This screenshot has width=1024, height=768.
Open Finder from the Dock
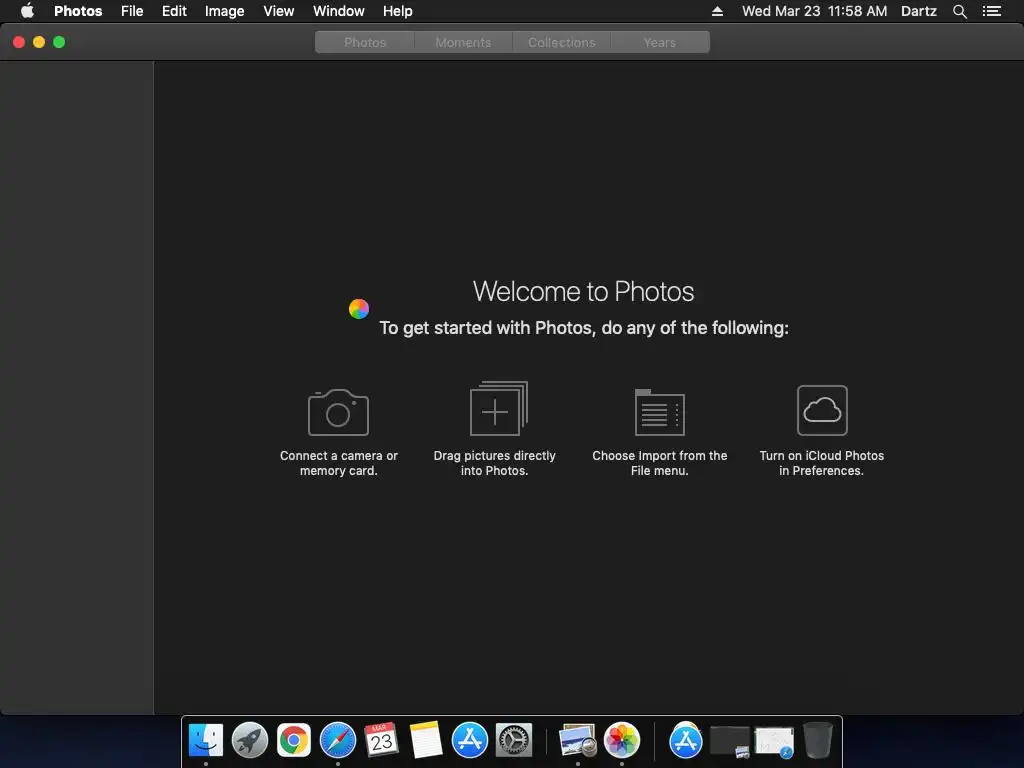[x=206, y=741]
